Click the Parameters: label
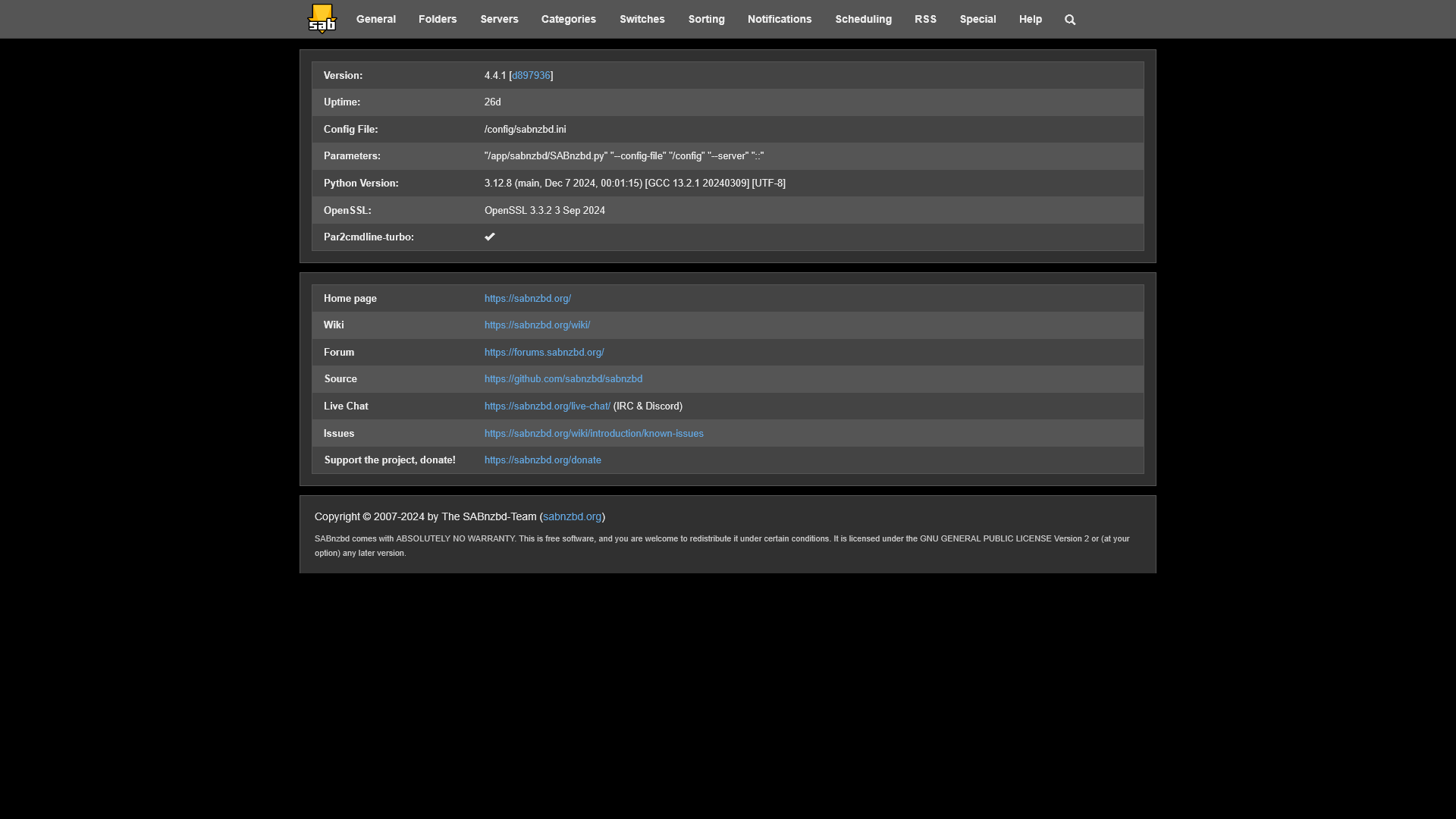Viewport: 1456px width, 819px height. pos(352,155)
